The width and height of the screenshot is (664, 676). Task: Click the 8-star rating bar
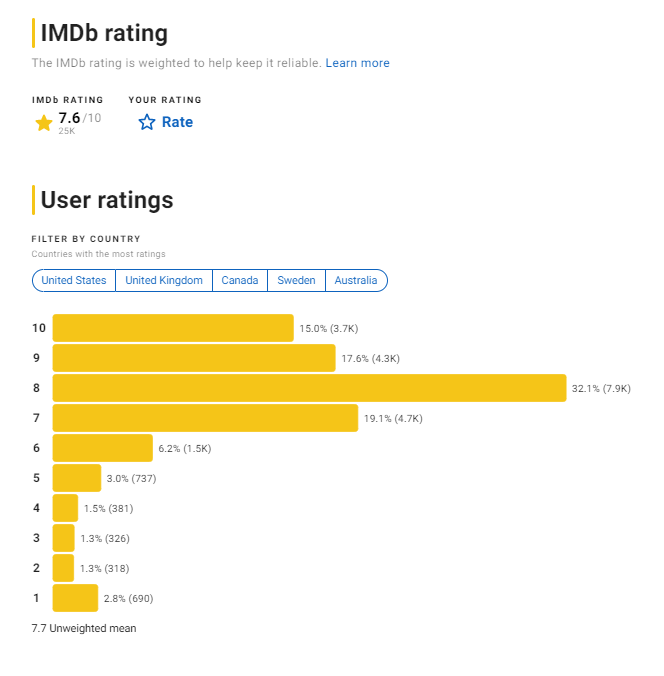click(309, 388)
